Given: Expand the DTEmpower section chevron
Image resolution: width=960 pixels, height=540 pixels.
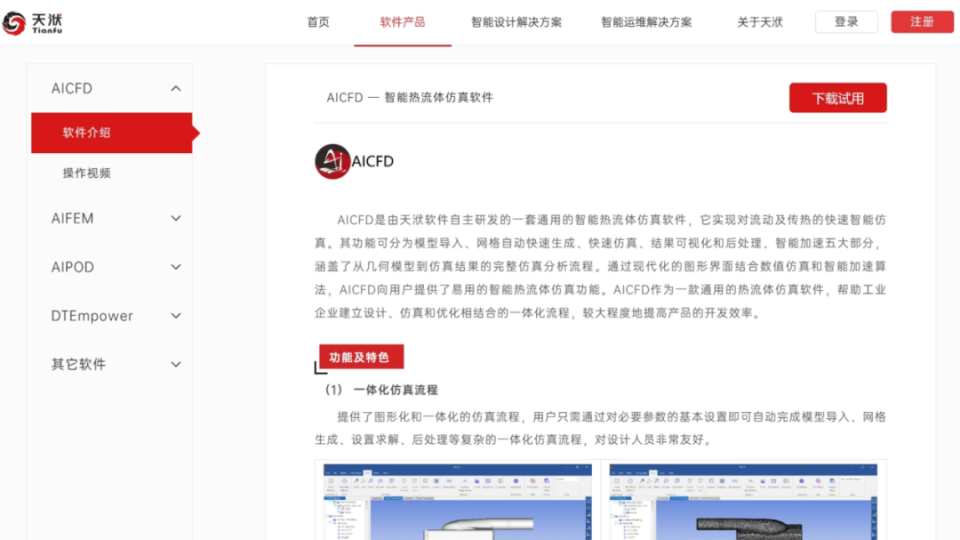Looking at the screenshot, I should 176,316.
